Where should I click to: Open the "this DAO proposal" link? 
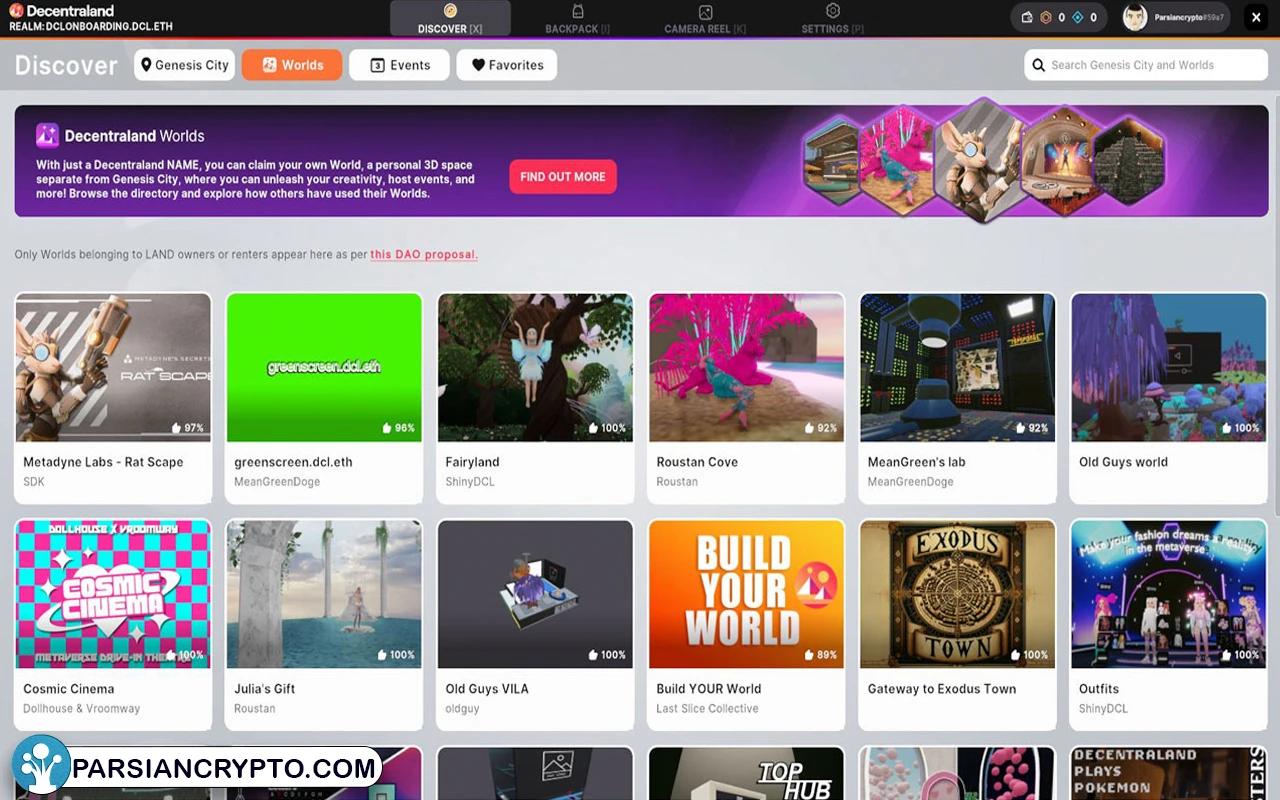[x=424, y=255]
